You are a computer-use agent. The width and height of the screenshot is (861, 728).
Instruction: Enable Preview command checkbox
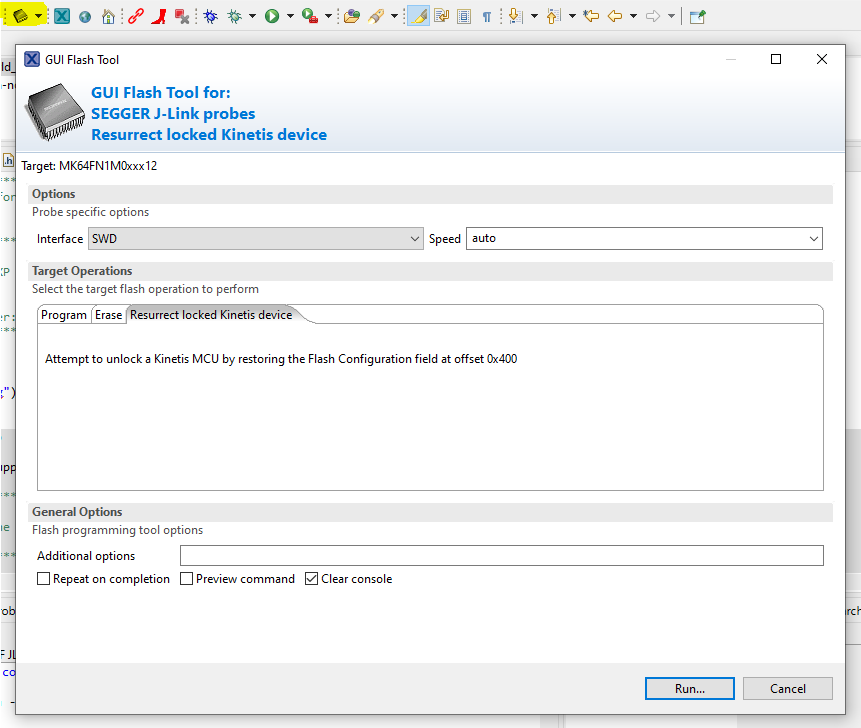(187, 579)
